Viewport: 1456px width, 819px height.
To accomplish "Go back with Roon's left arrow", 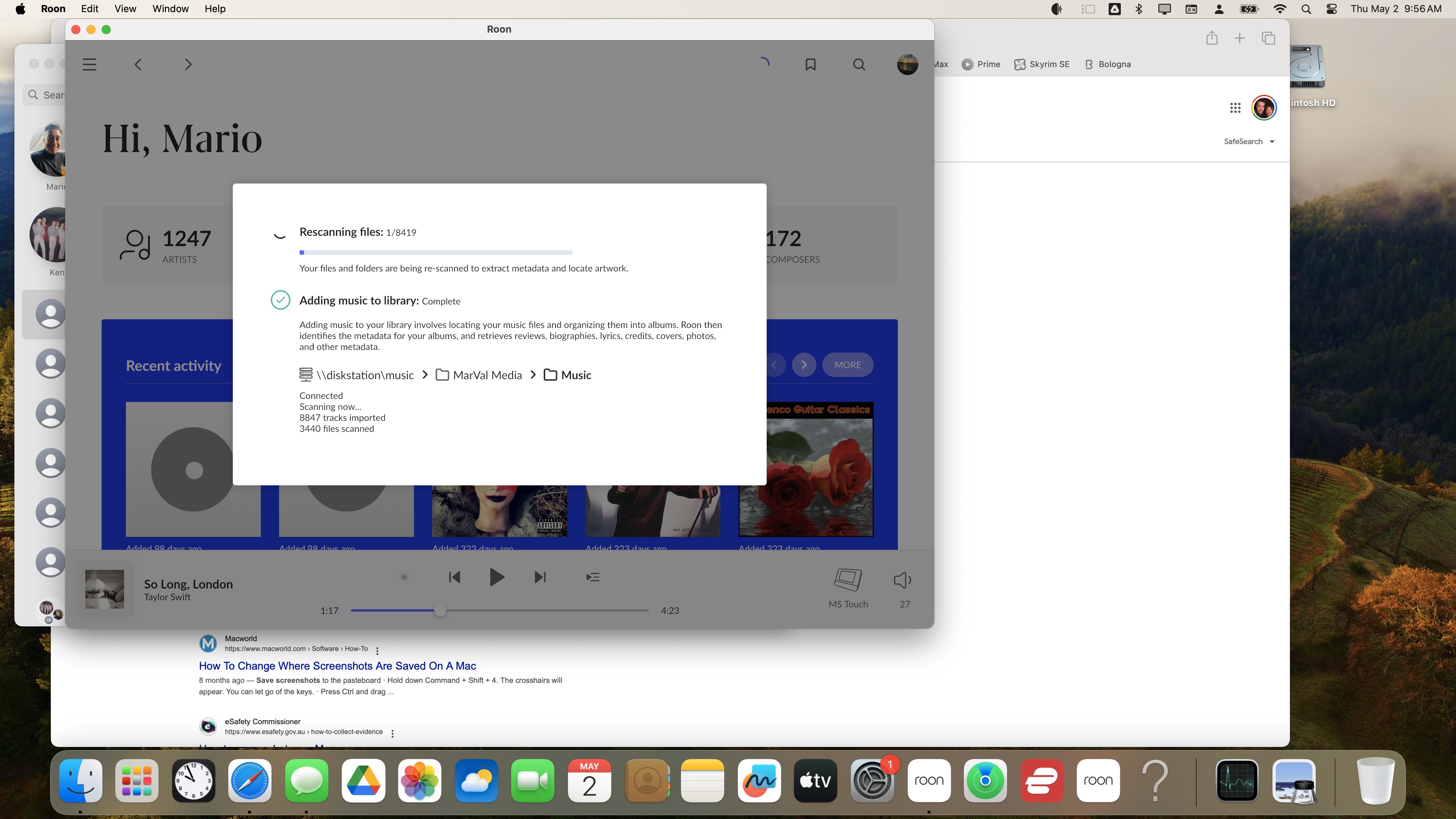I will pyautogui.click(x=138, y=64).
